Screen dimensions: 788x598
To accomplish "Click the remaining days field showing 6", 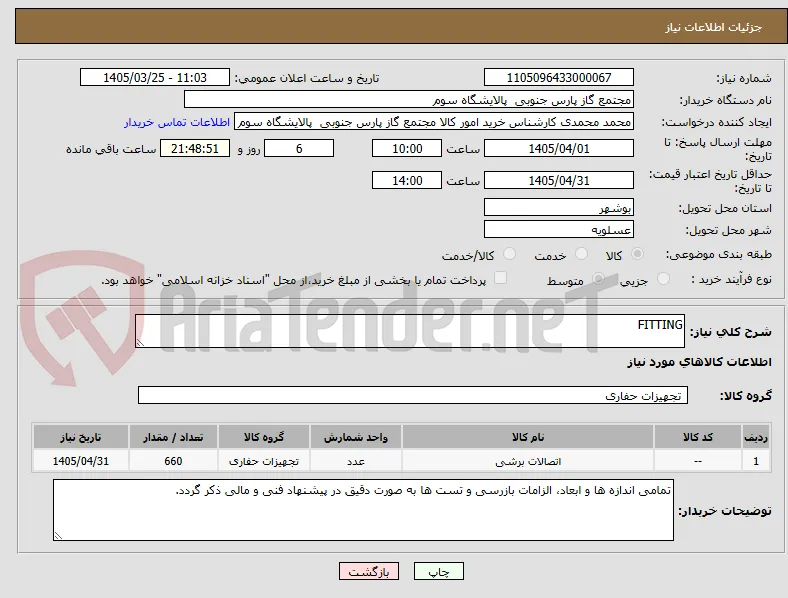I will [299, 148].
